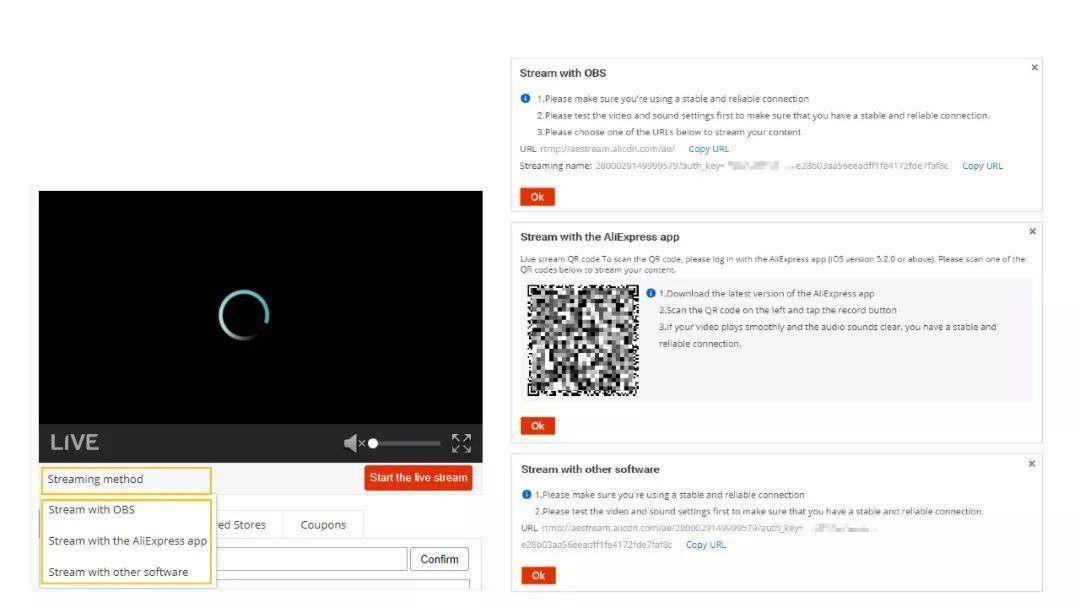Screen dimensions: 1080x608
Task: Adjust the video player volume slider
Action: tap(405, 443)
